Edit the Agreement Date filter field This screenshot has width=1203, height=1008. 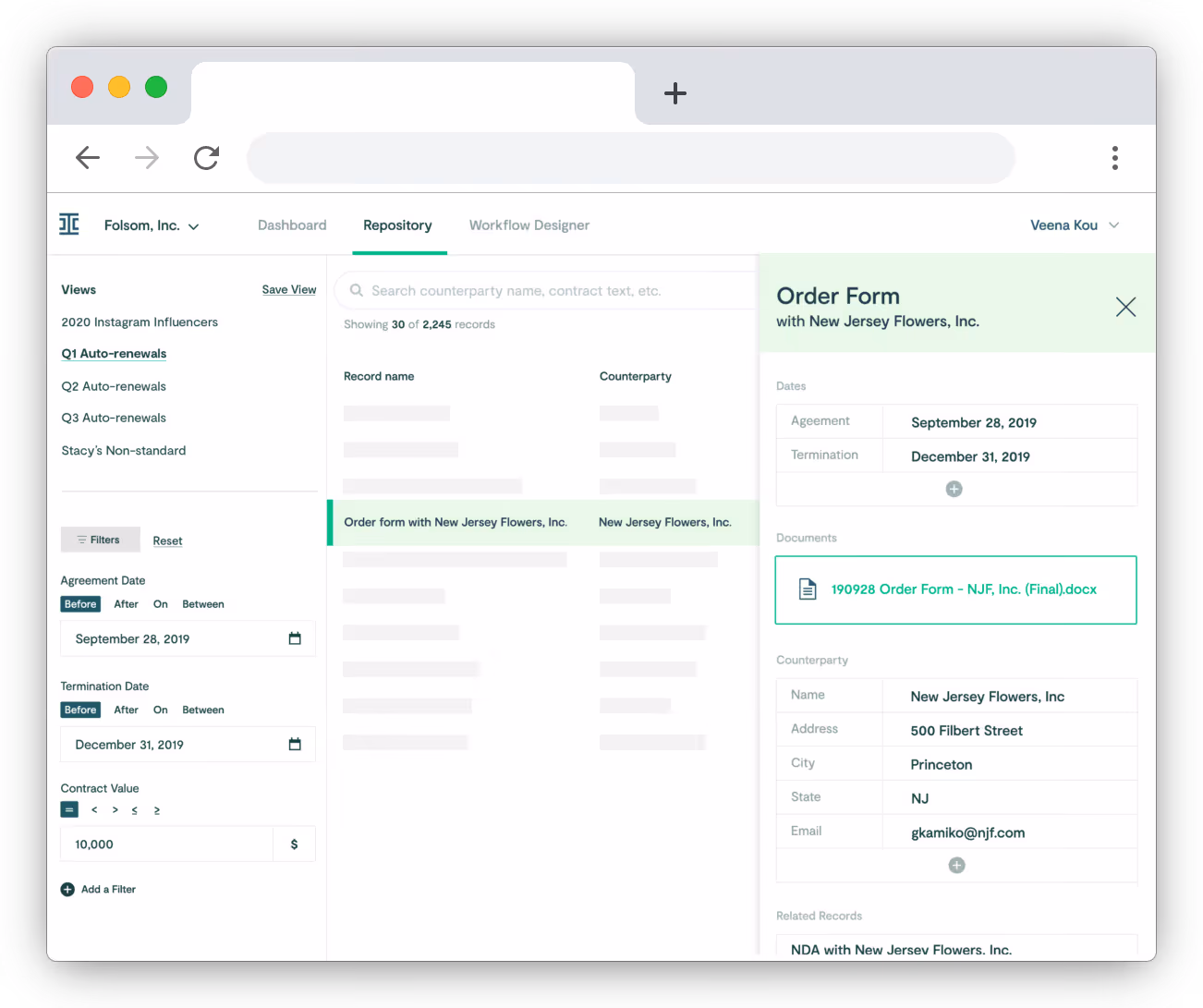pos(188,638)
